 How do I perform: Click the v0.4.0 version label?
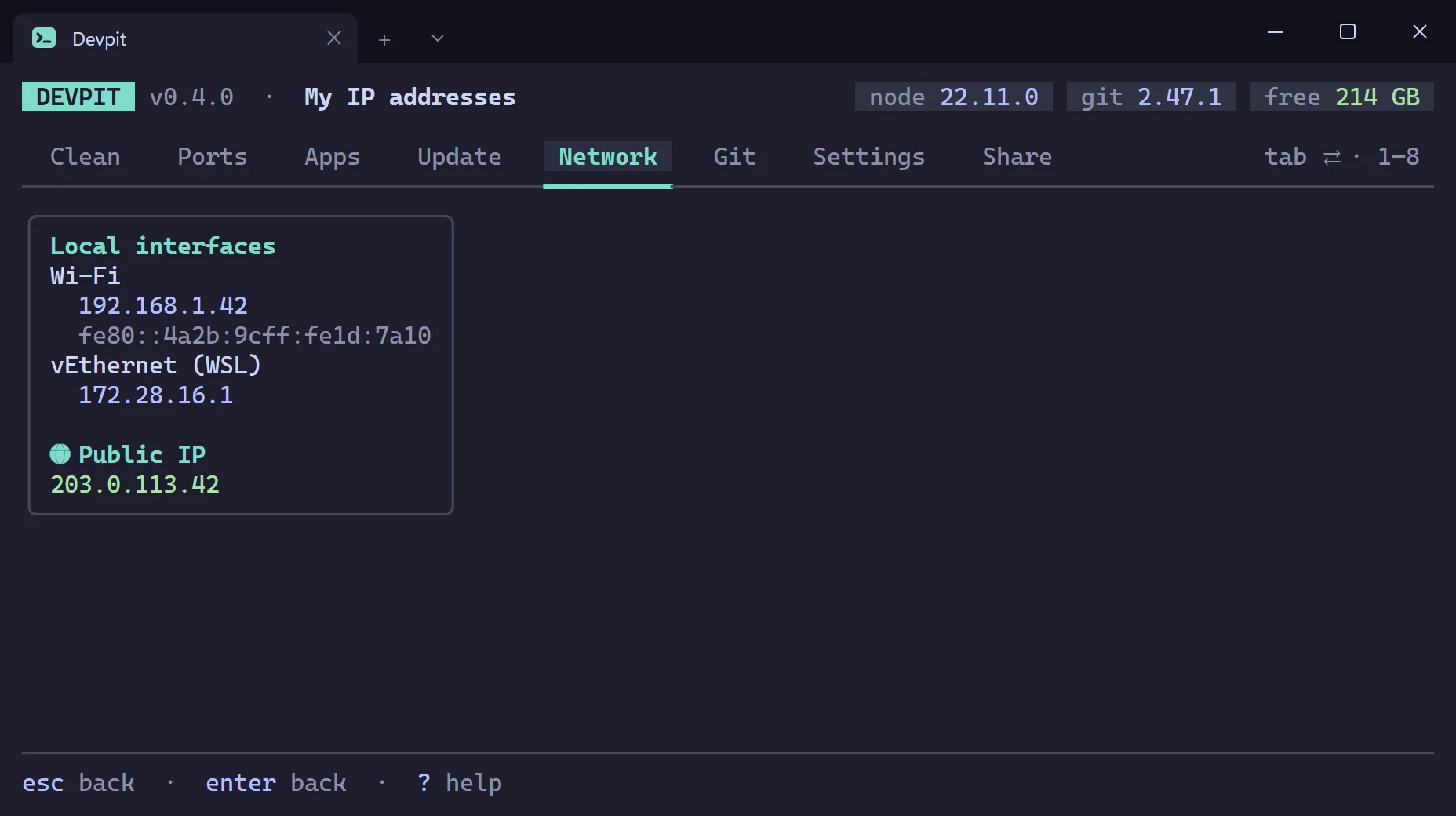tap(191, 97)
